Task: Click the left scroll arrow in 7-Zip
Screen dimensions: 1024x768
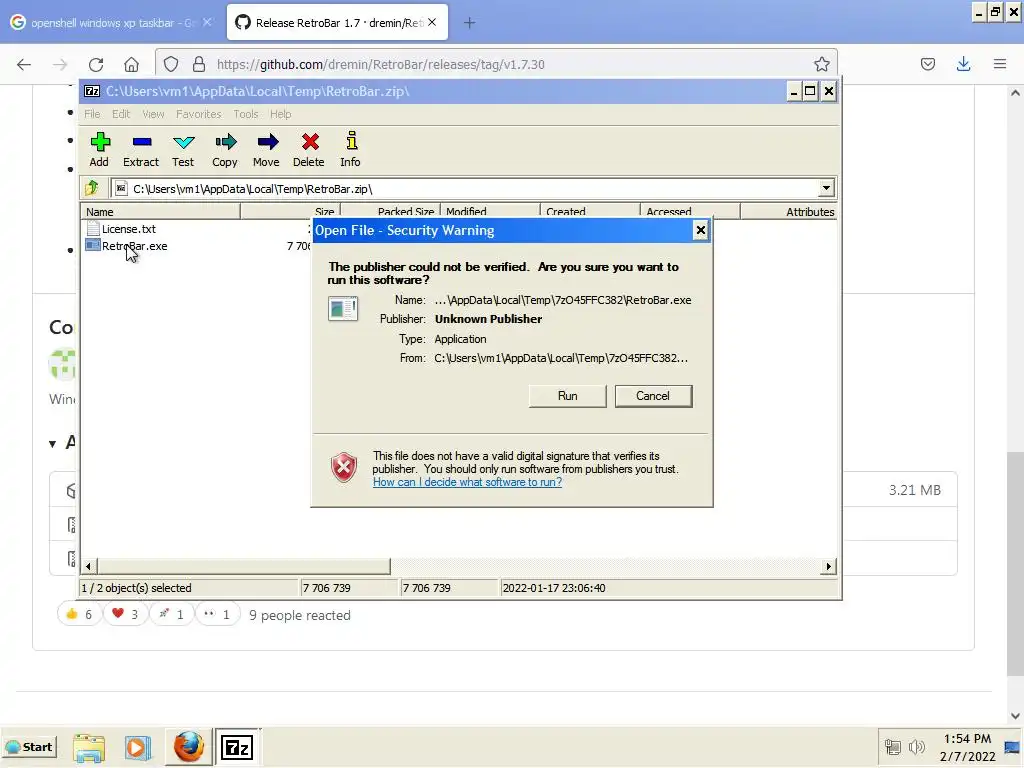Action: pos(88,566)
